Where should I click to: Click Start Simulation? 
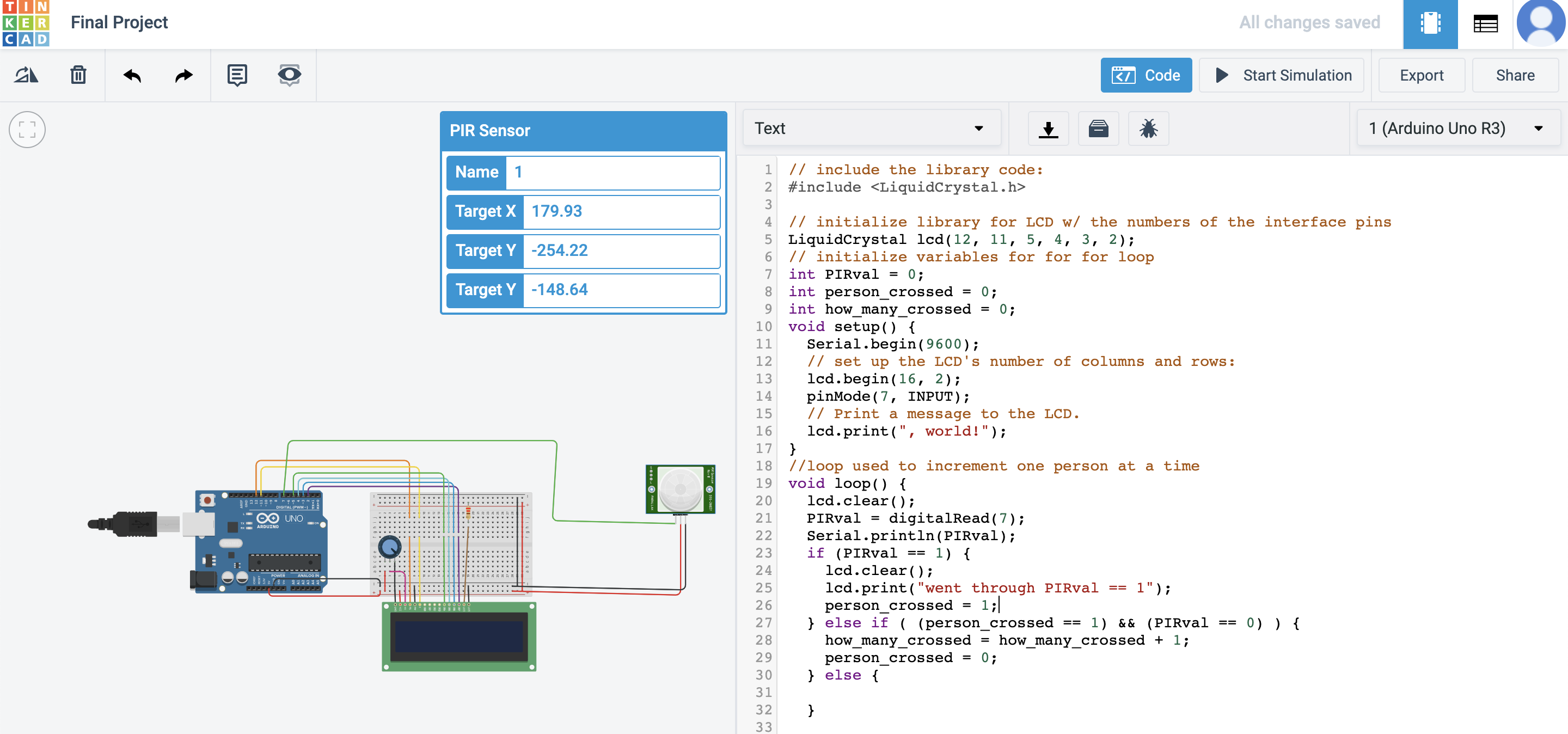[x=1282, y=75]
